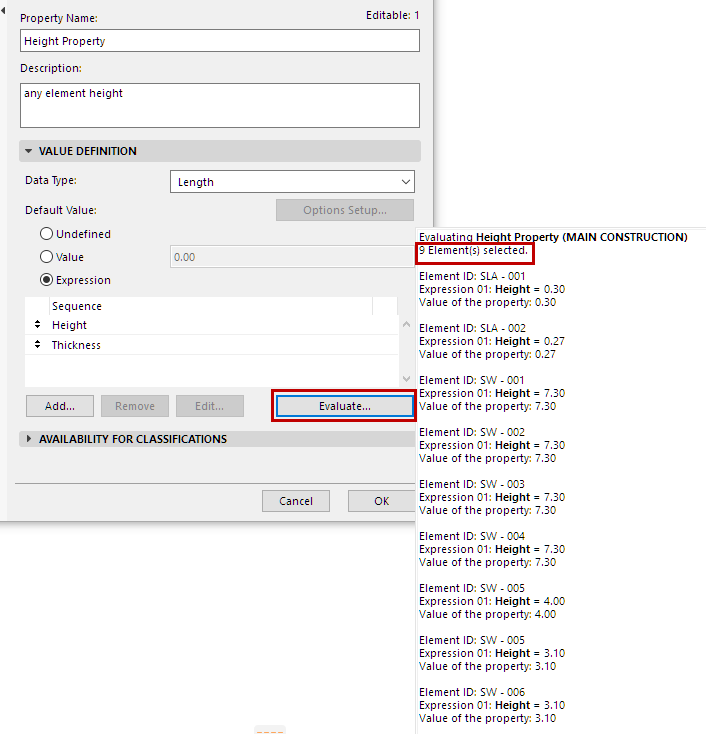
Task: Click the 'Element ID: SW - 004' line
Action: tap(472, 536)
